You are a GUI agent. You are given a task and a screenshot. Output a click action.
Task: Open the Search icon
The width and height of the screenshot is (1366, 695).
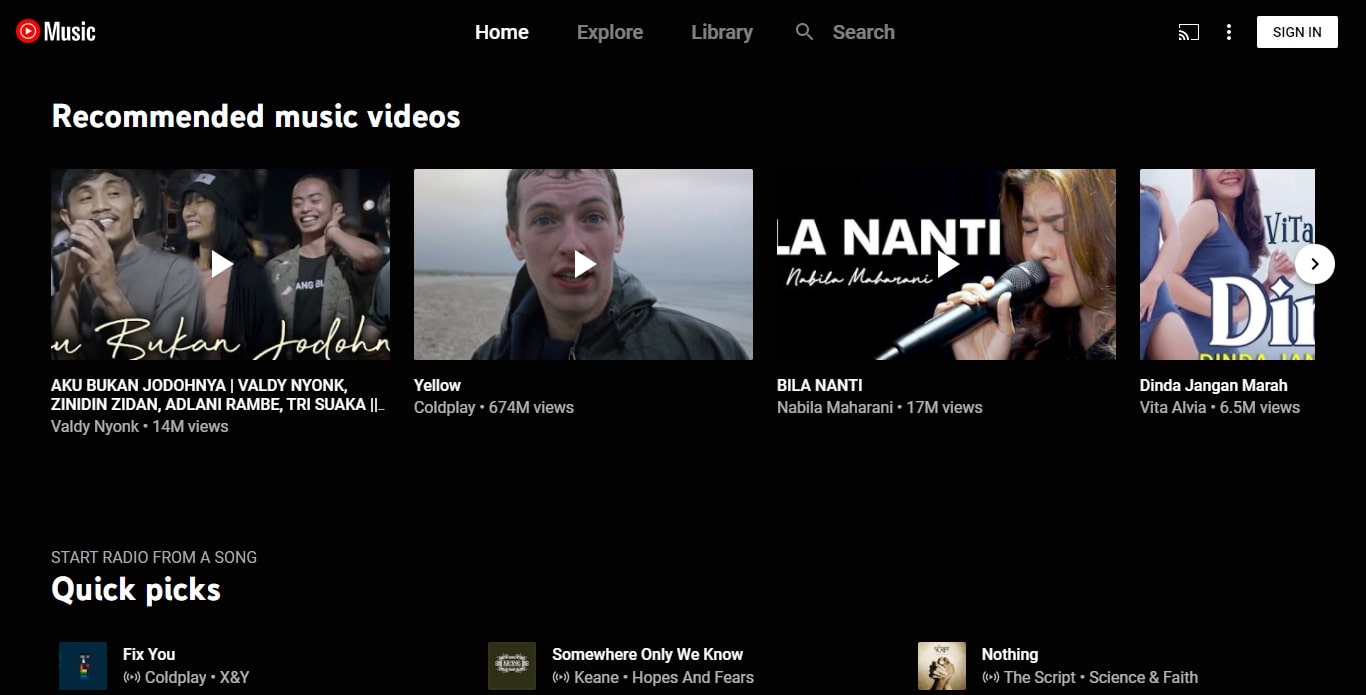click(804, 31)
